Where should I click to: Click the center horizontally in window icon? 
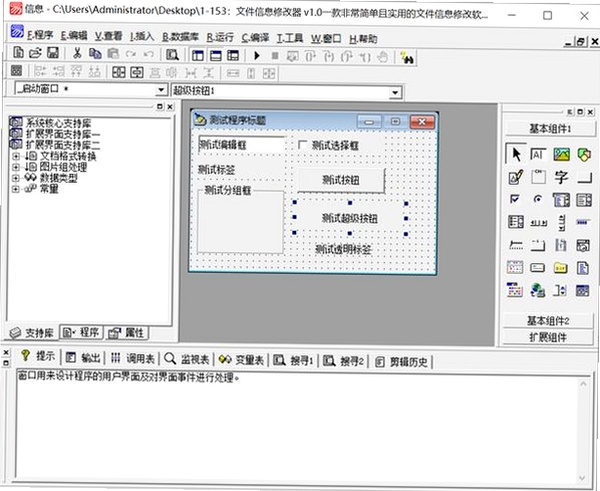(x=119, y=72)
